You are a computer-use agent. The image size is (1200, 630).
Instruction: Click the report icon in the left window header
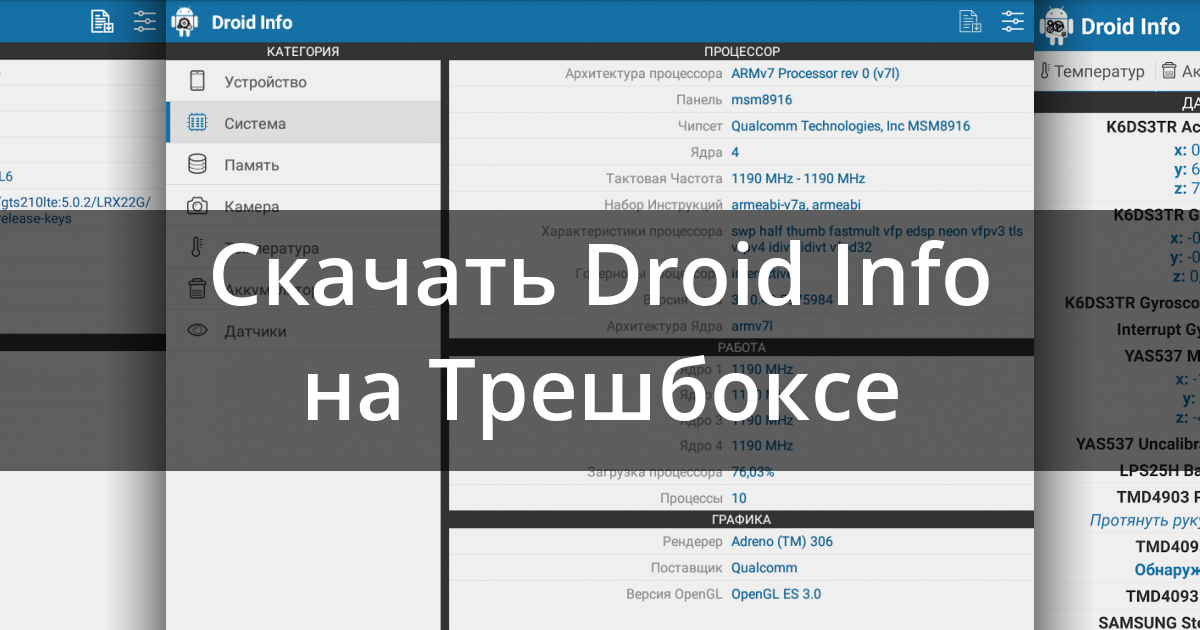pyautogui.click(x=102, y=21)
